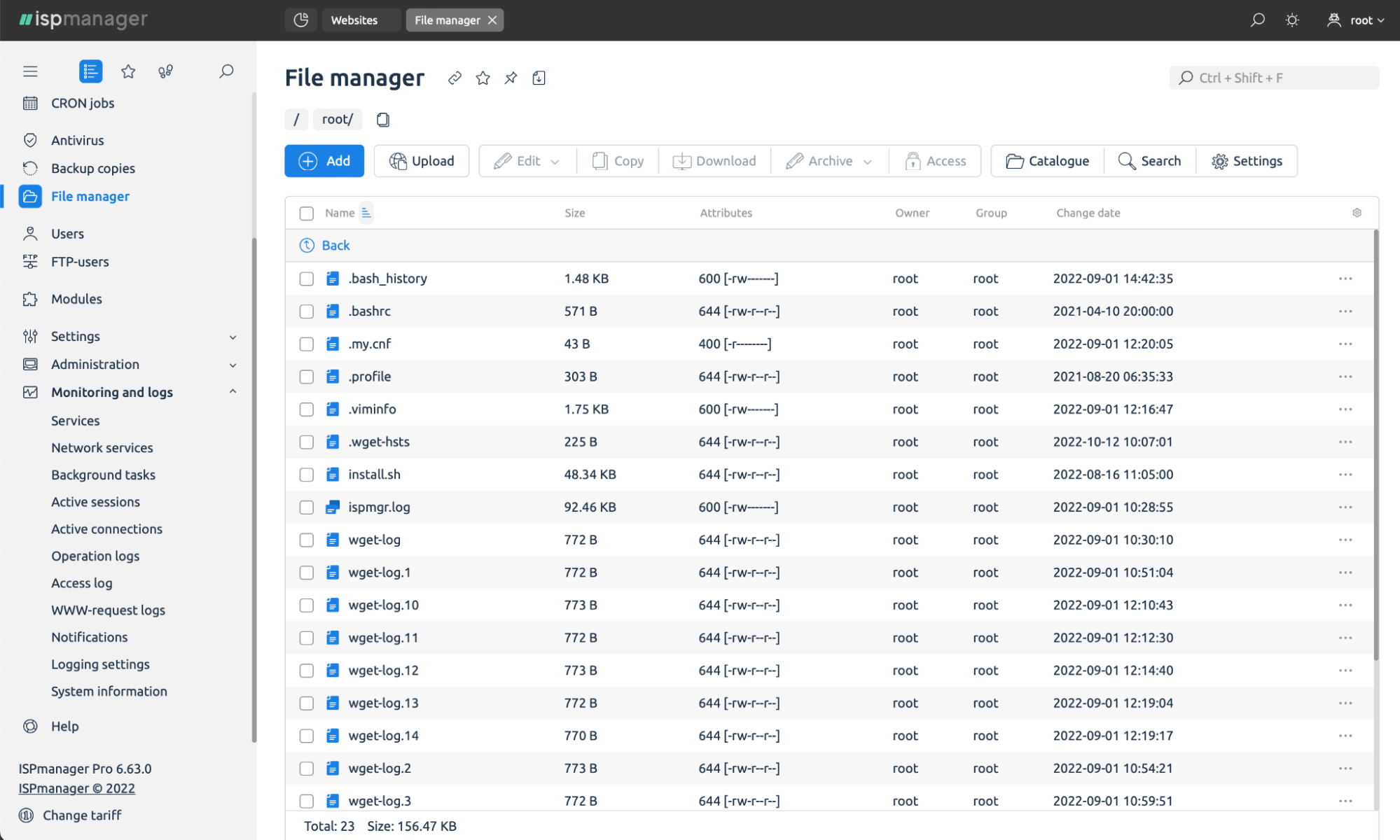The image size is (1400, 840).
Task: Click the Download toolbar button
Action: tap(714, 161)
